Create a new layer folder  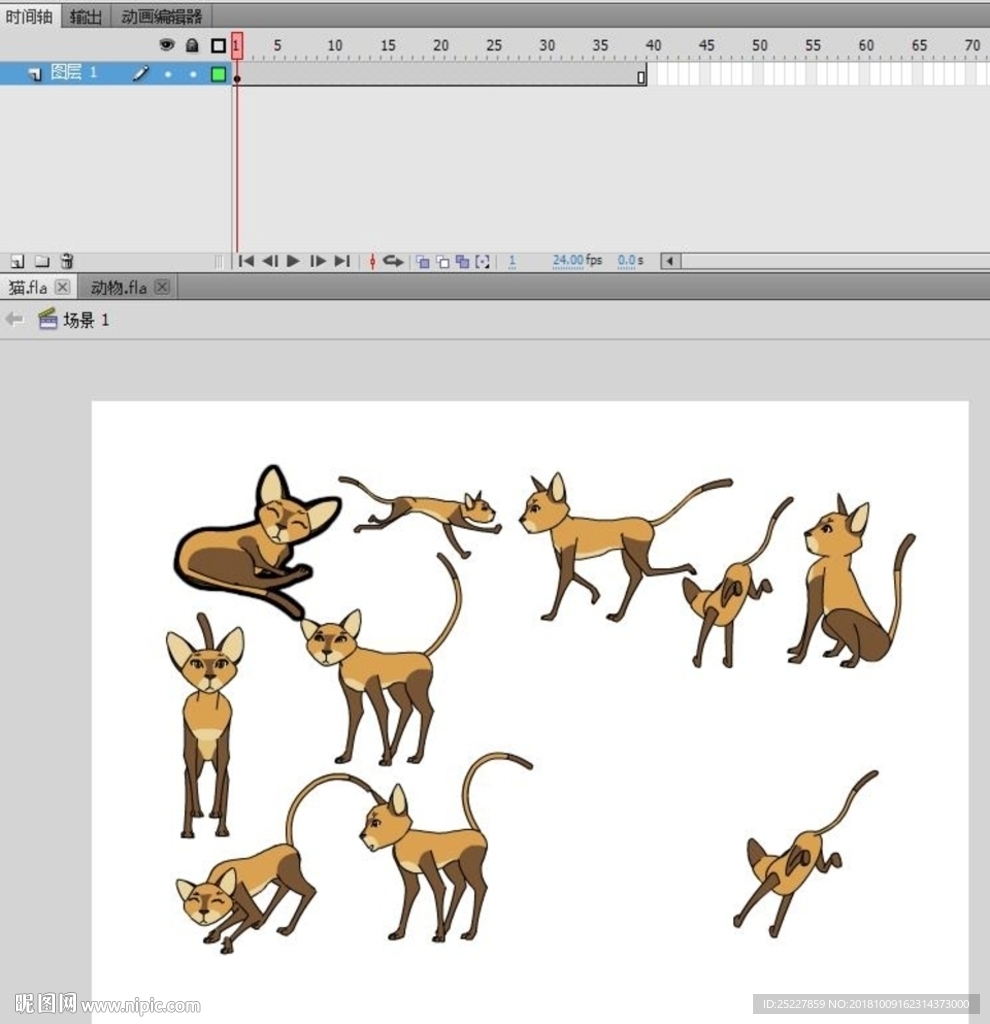tap(42, 261)
